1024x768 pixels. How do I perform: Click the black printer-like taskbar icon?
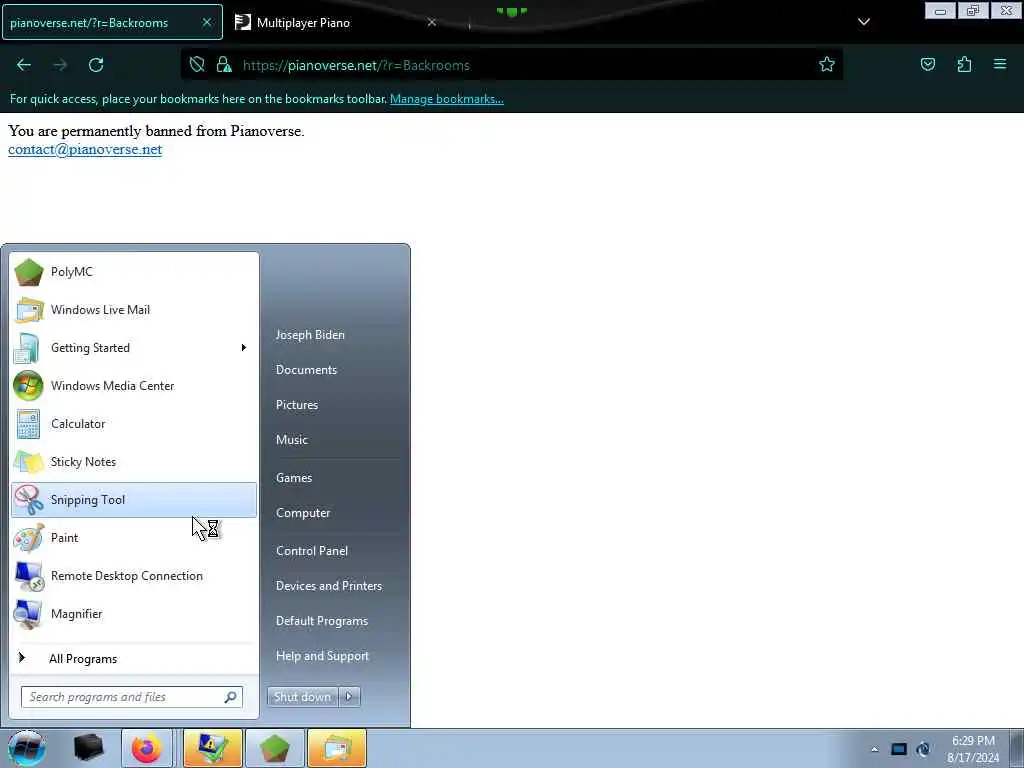(89, 748)
